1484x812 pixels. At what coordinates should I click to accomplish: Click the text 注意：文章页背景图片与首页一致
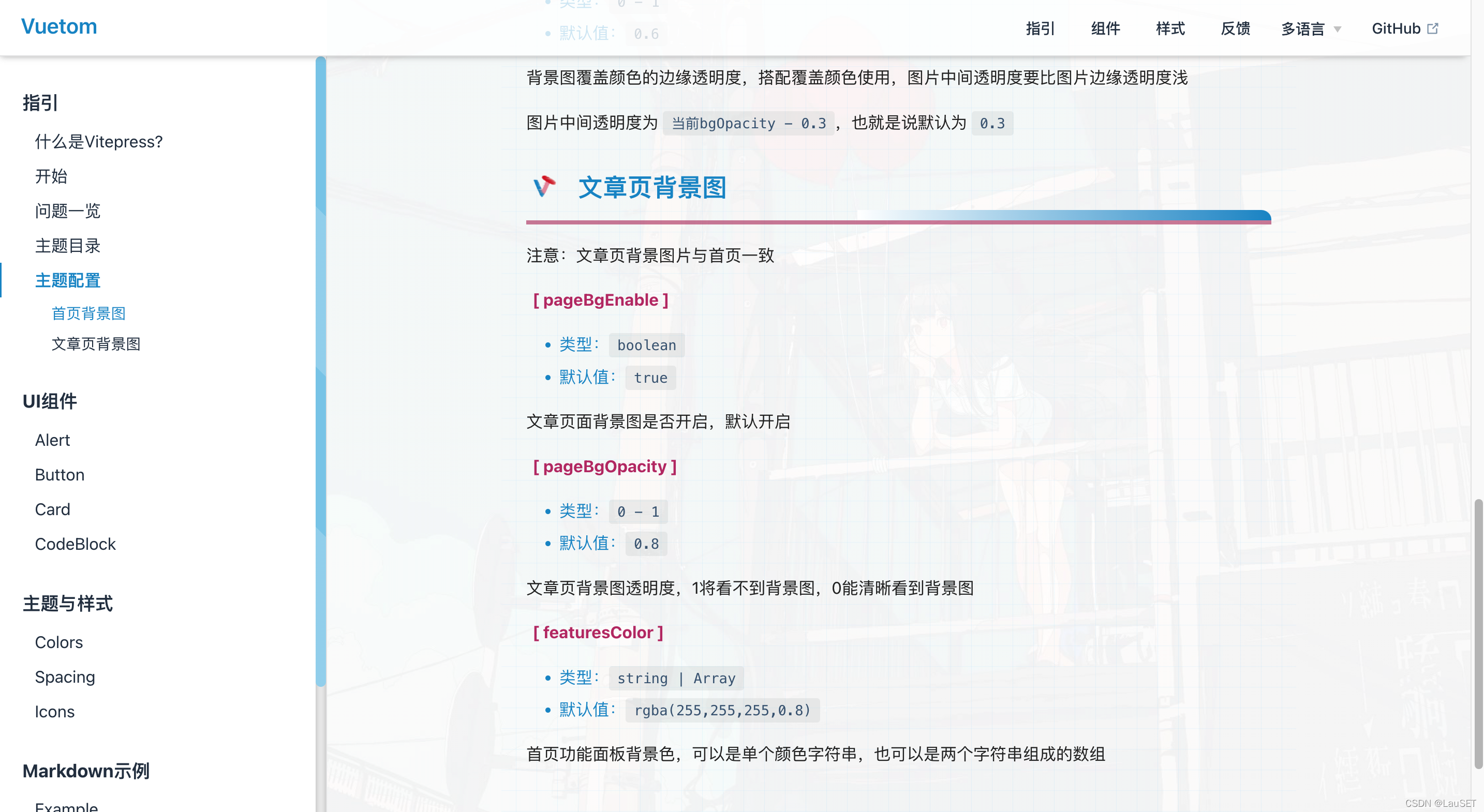[x=650, y=255]
